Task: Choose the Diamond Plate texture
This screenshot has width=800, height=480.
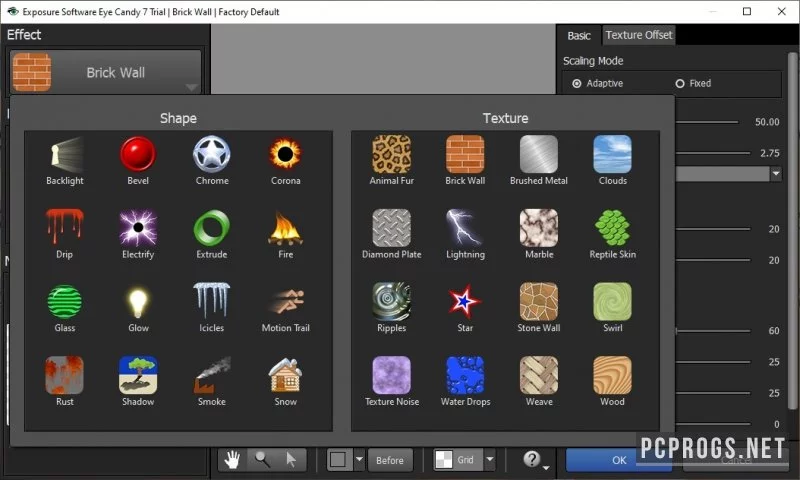Action: coord(392,228)
